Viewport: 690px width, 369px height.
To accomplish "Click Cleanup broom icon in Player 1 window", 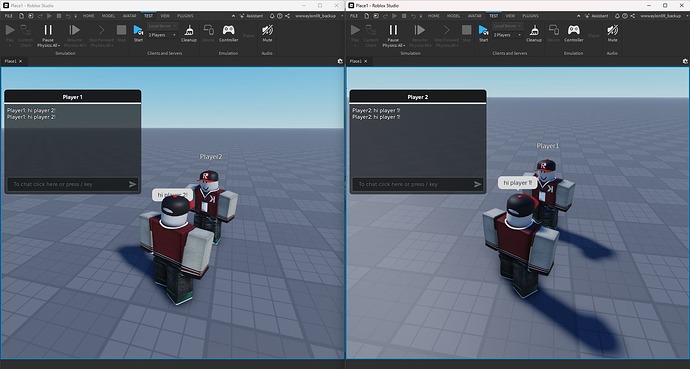I will tap(189, 30).
